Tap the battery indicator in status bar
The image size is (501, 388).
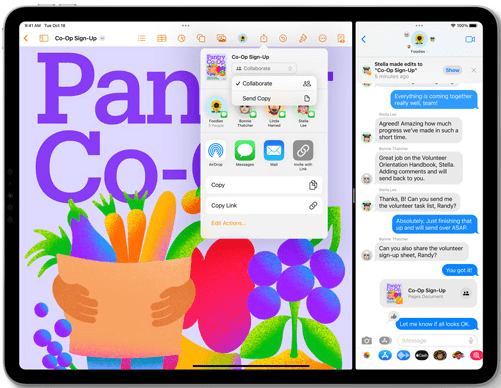473,25
